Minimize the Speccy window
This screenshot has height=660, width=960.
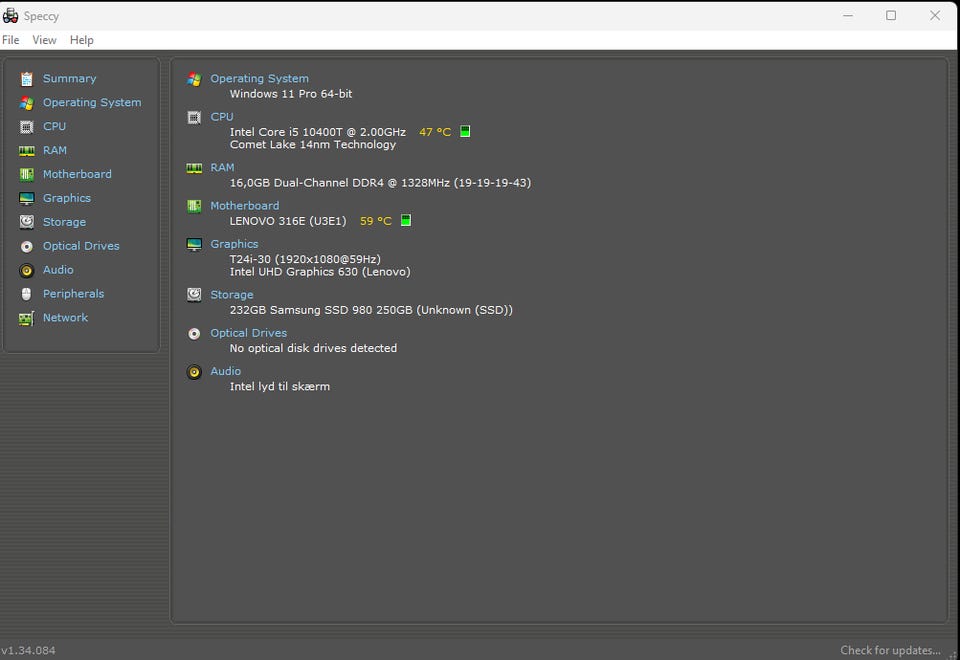coord(848,15)
